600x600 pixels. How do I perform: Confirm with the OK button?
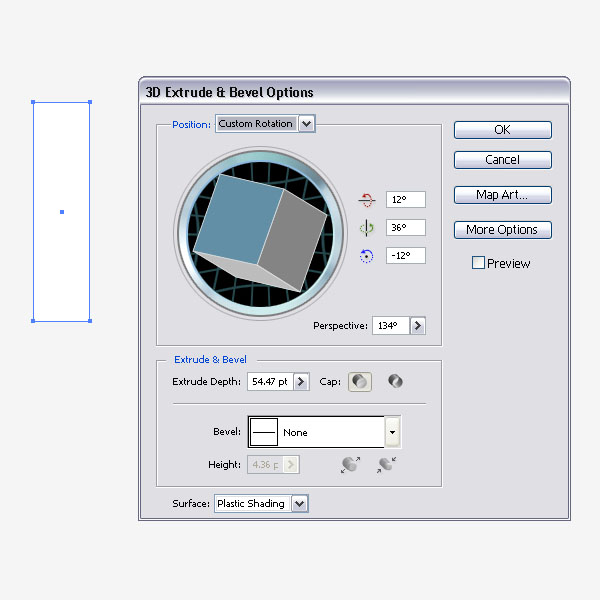pos(503,130)
